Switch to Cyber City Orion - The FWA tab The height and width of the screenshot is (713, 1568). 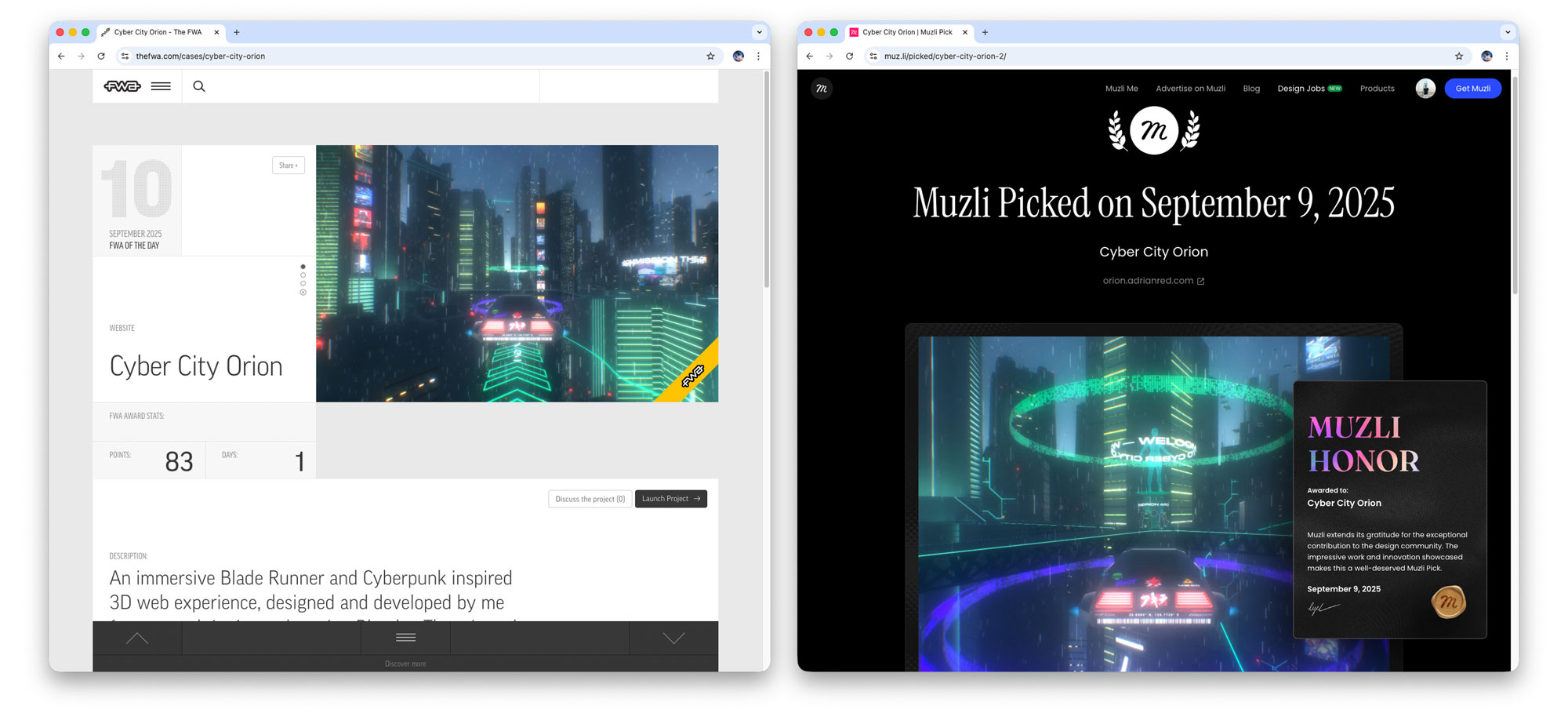click(161, 32)
